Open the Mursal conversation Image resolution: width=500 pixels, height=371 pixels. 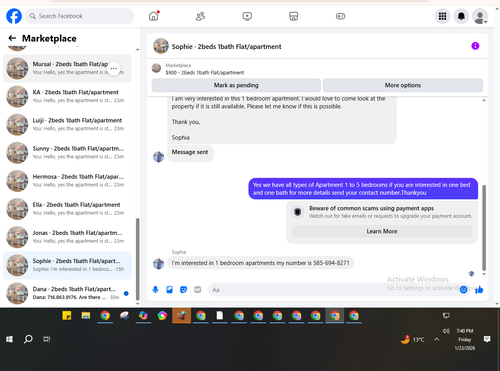[x=67, y=68]
